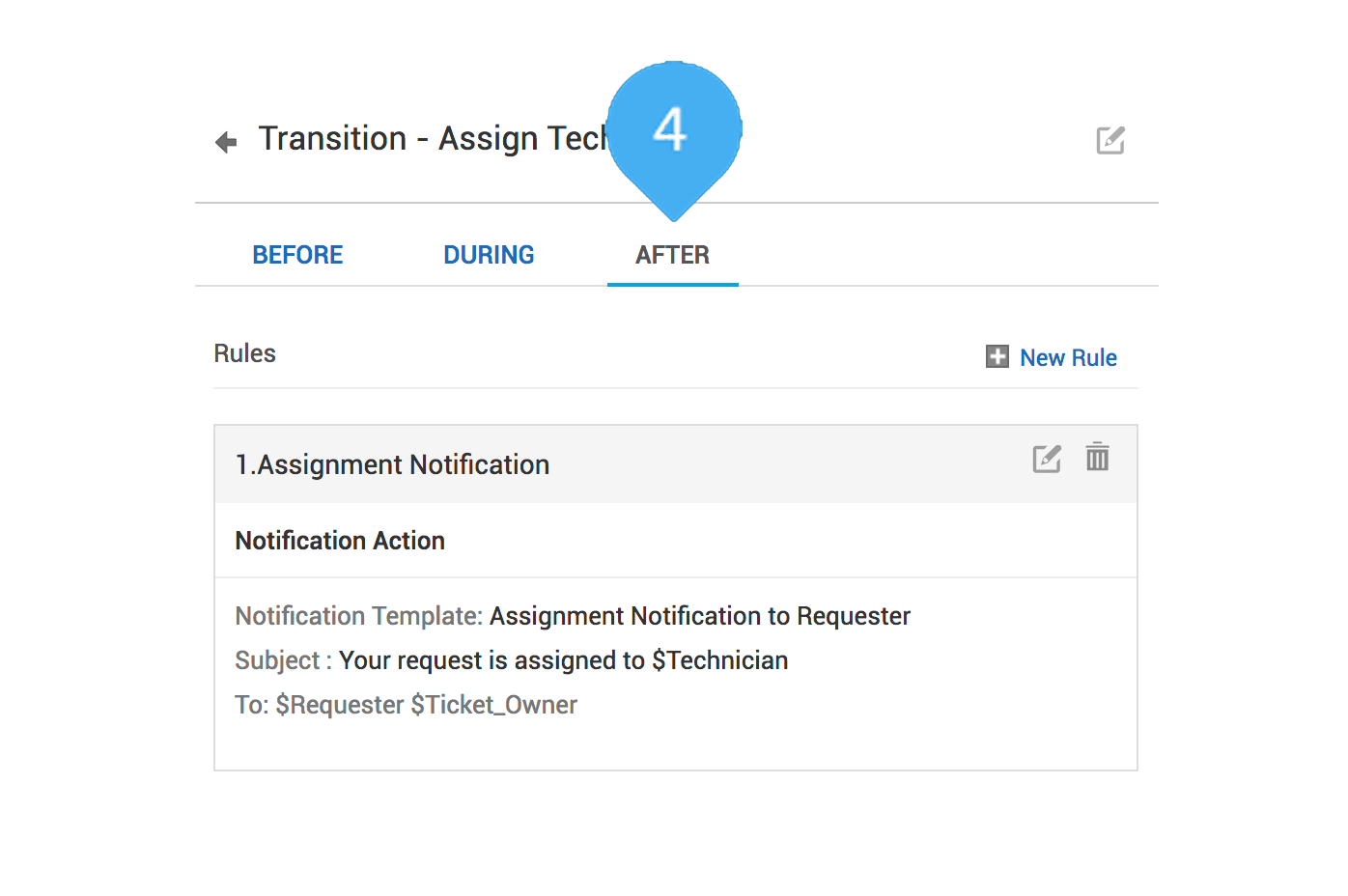
Task: Click the plus icon next to New Rule
Action: 997,356
